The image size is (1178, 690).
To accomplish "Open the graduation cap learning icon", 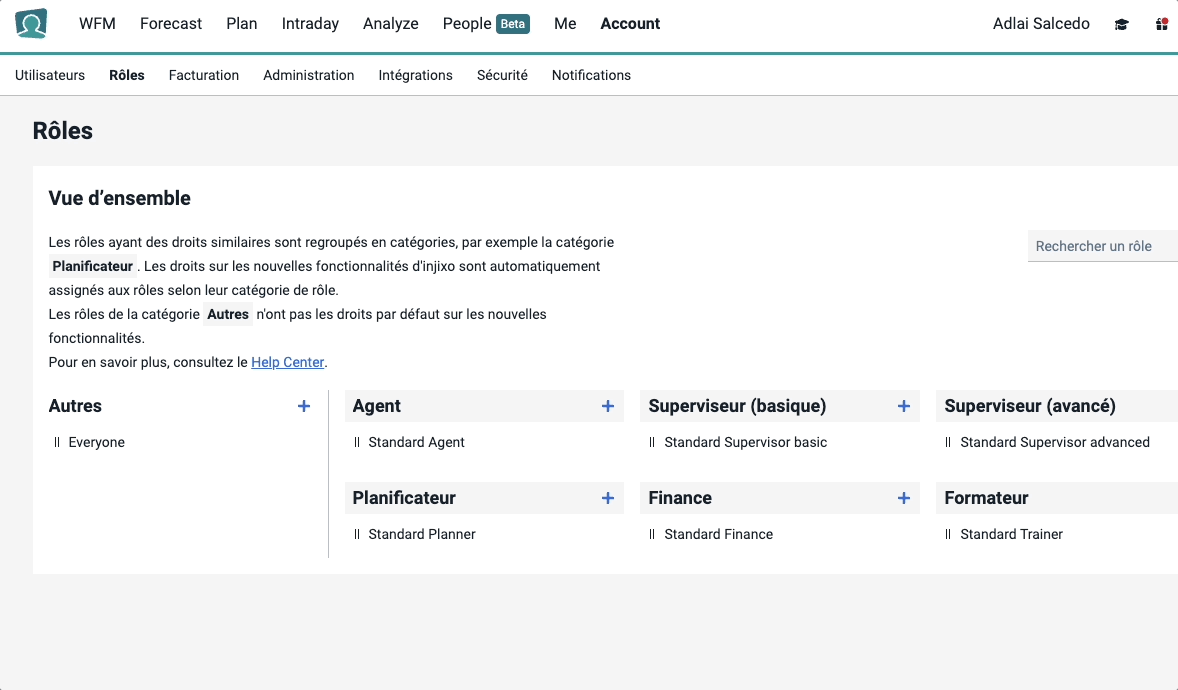I will [x=1121, y=24].
